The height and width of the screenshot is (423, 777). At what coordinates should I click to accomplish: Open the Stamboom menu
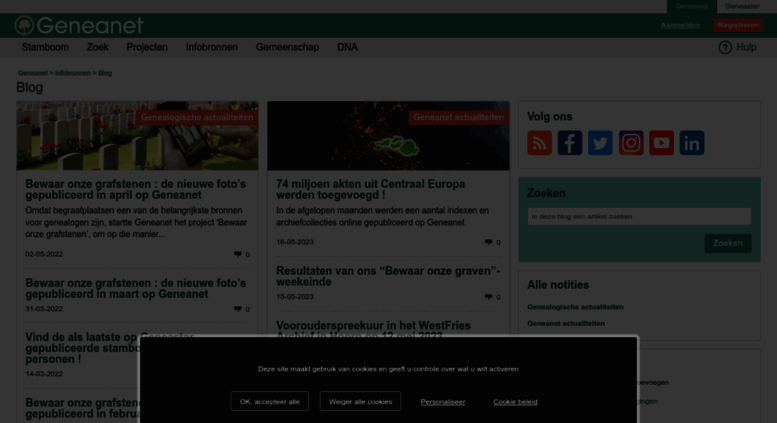[x=45, y=47]
